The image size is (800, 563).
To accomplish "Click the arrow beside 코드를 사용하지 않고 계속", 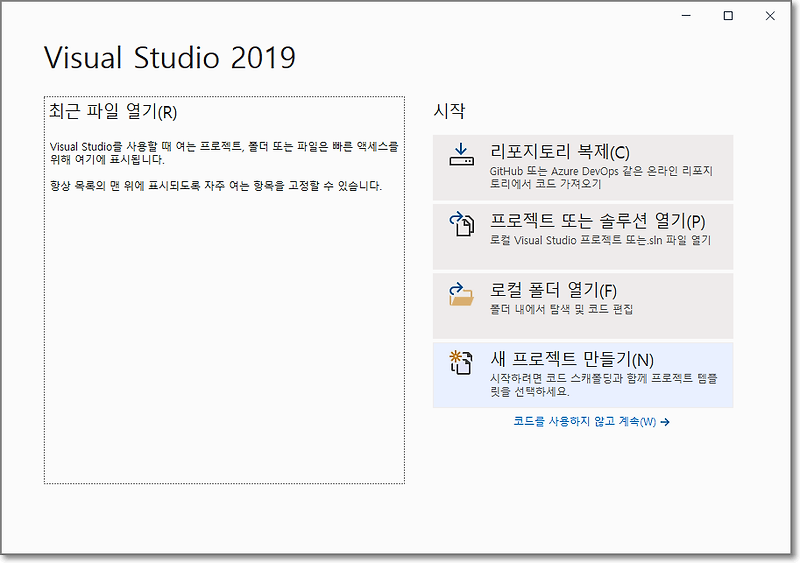I will coord(665,422).
